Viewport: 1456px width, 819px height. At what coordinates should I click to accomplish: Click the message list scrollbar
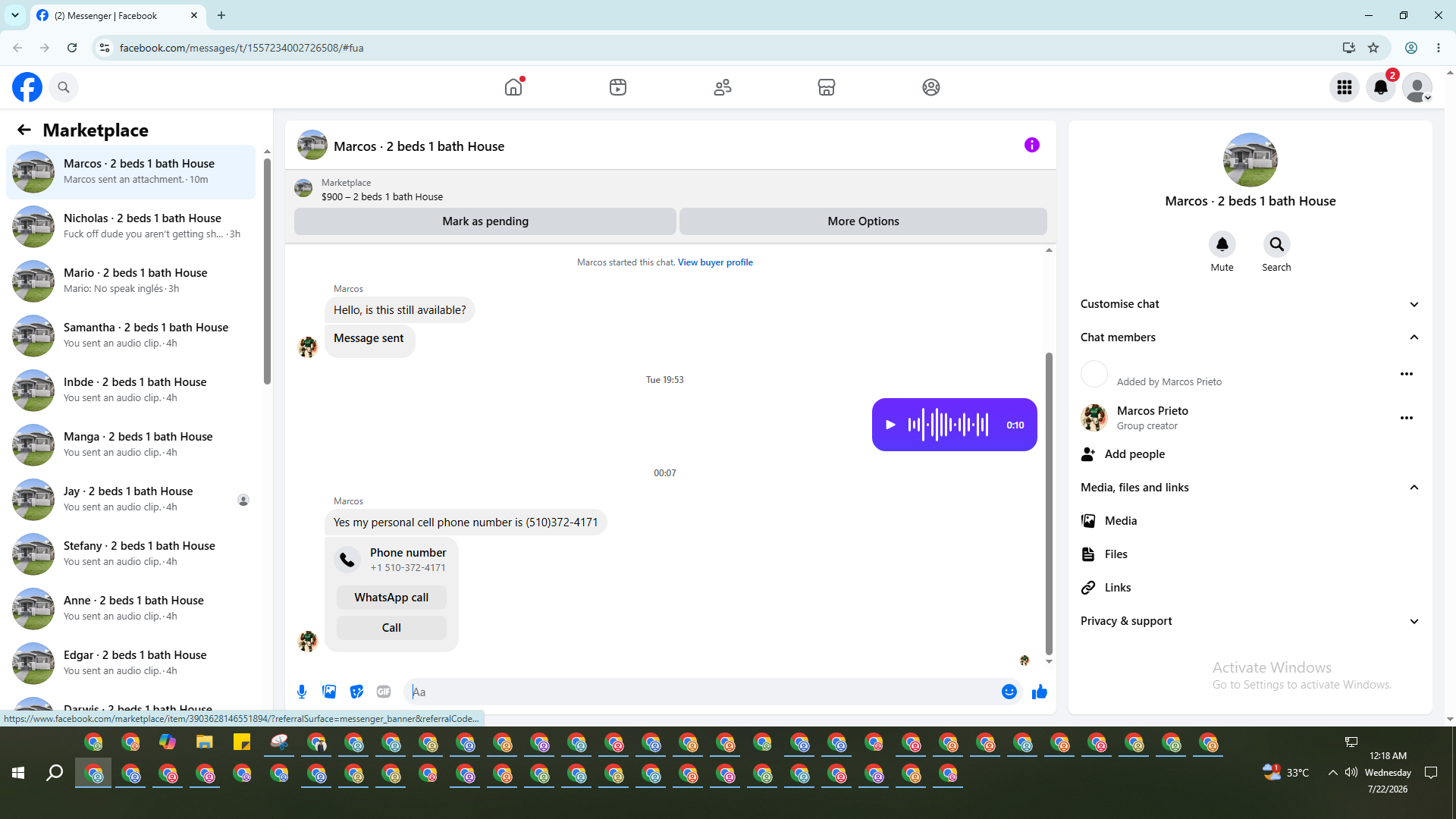pos(1049,503)
